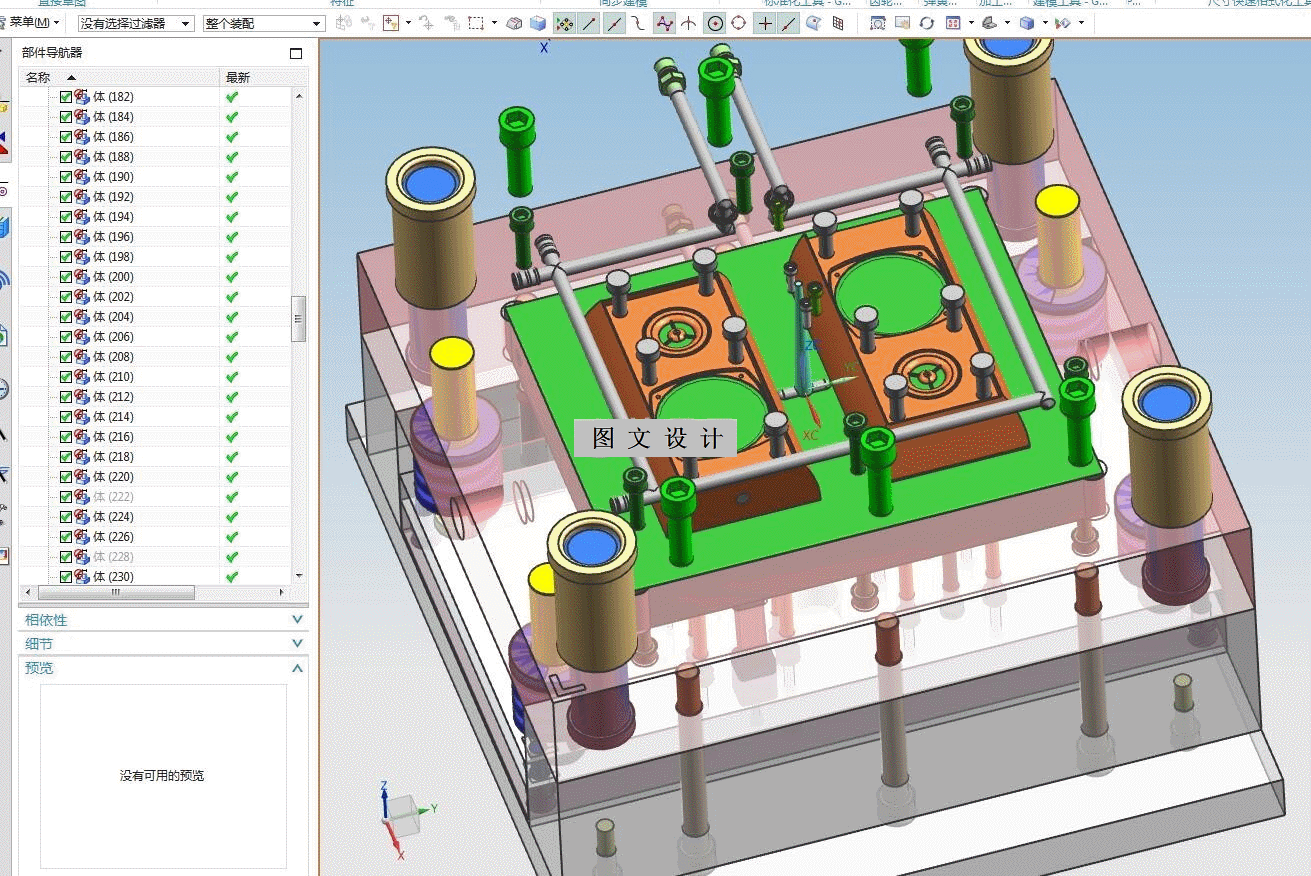Open the 菜单(M) menu

(x=34, y=22)
